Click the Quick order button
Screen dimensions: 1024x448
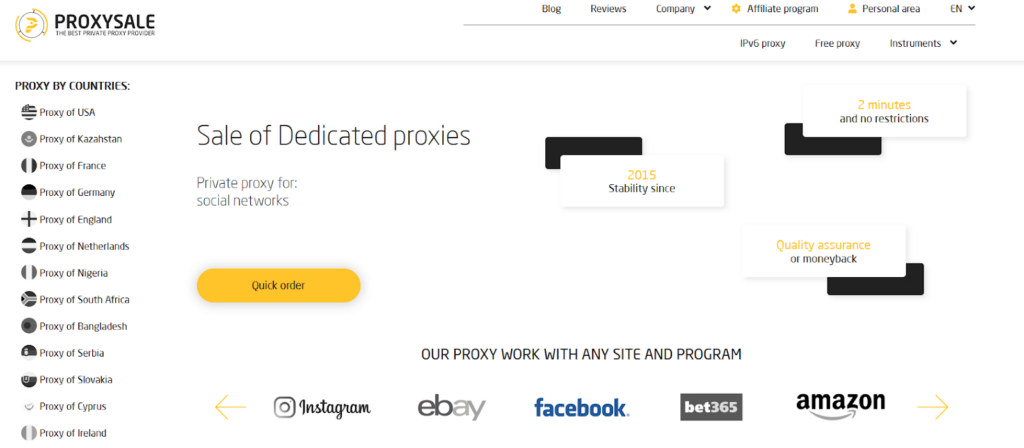(278, 285)
